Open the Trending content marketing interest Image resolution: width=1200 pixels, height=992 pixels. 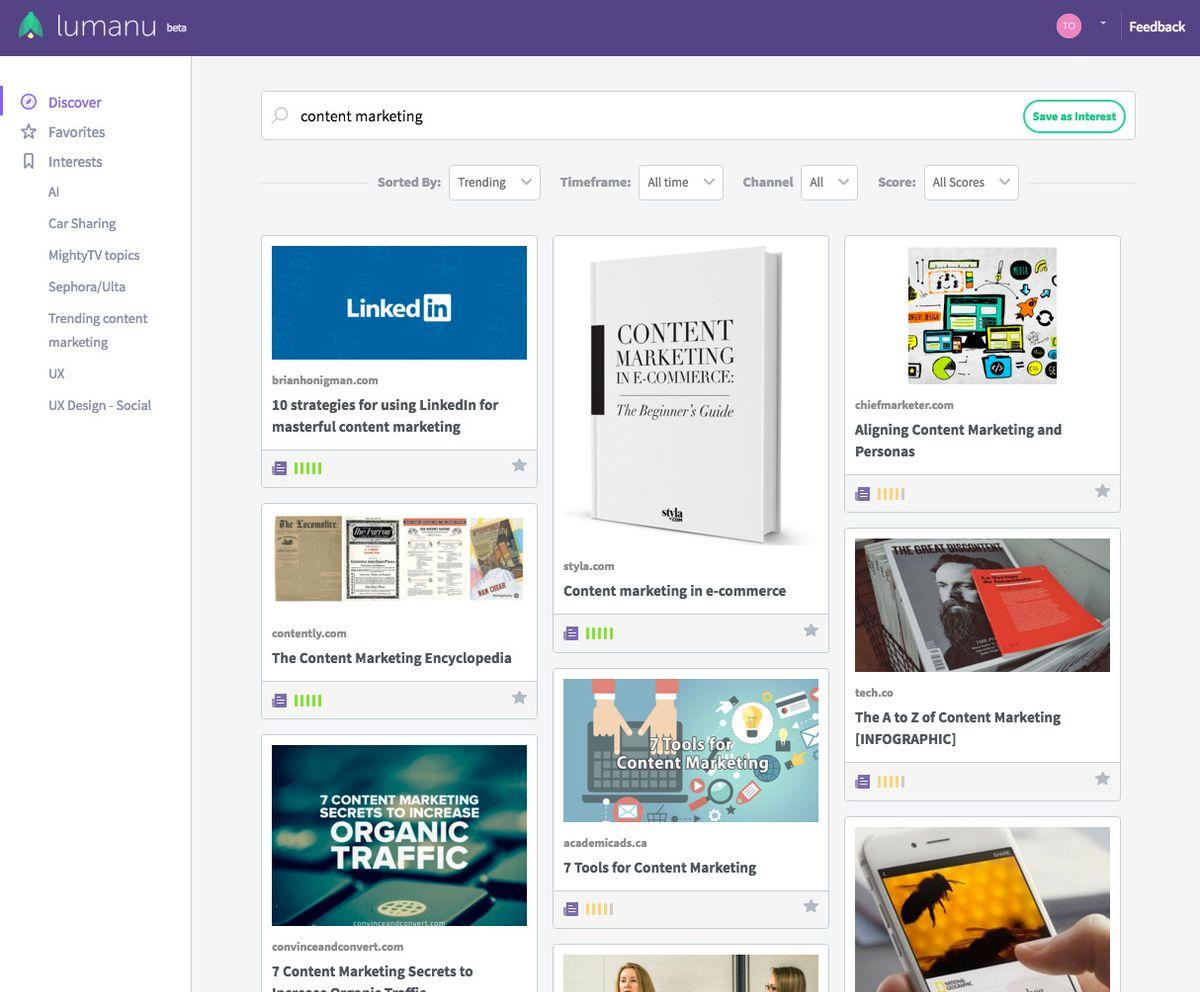point(98,330)
